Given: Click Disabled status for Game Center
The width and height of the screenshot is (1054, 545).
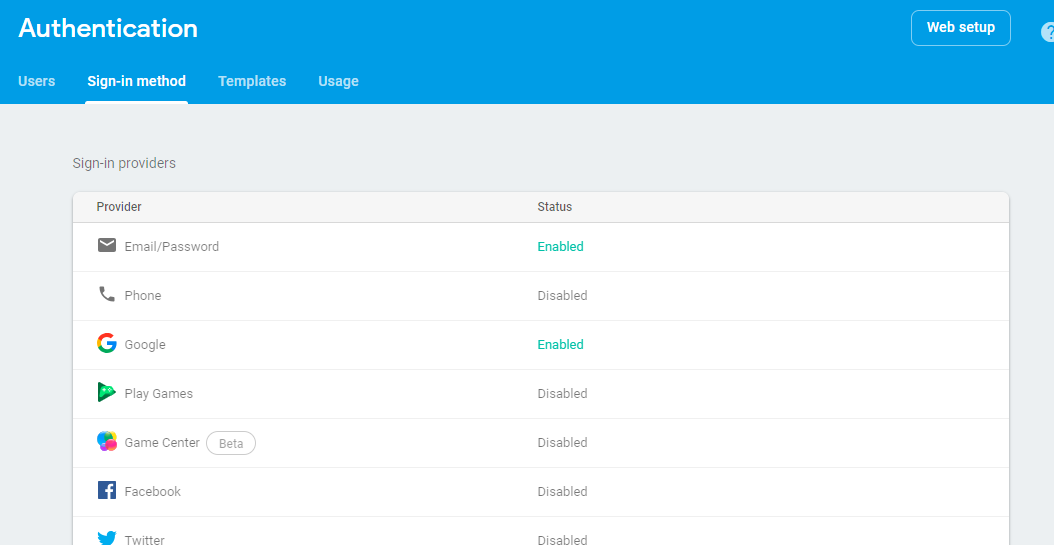Looking at the screenshot, I should tap(563, 443).
